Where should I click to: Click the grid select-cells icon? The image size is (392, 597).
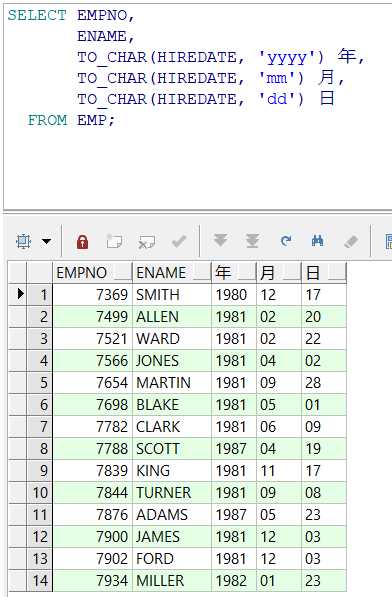23,241
